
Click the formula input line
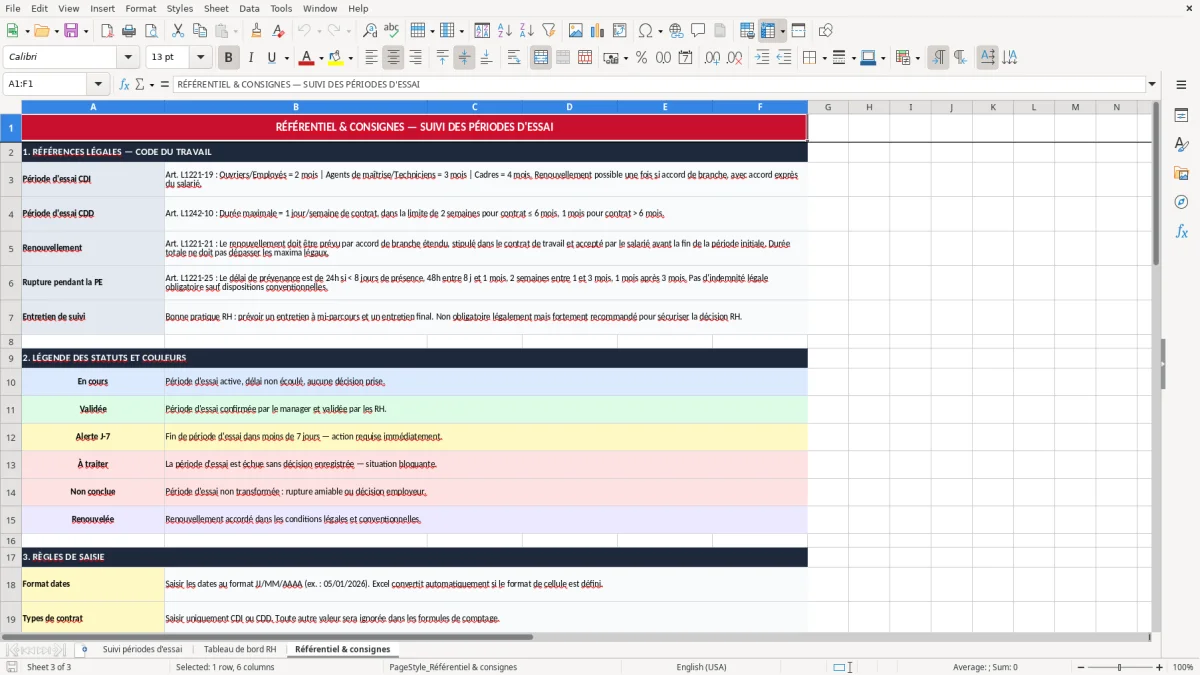point(658,85)
